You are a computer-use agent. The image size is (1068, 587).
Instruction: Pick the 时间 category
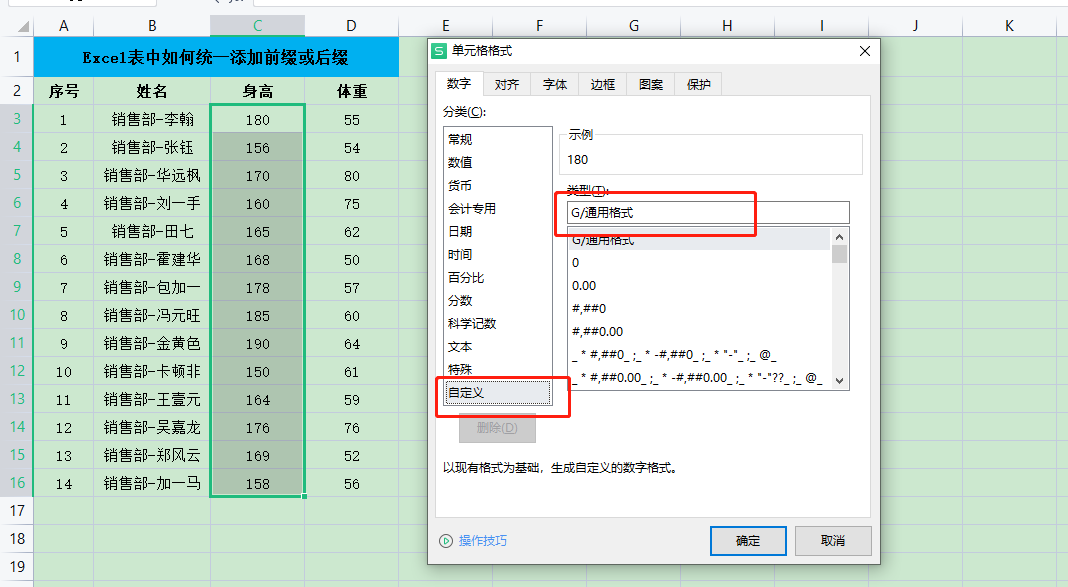(x=497, y=255)
